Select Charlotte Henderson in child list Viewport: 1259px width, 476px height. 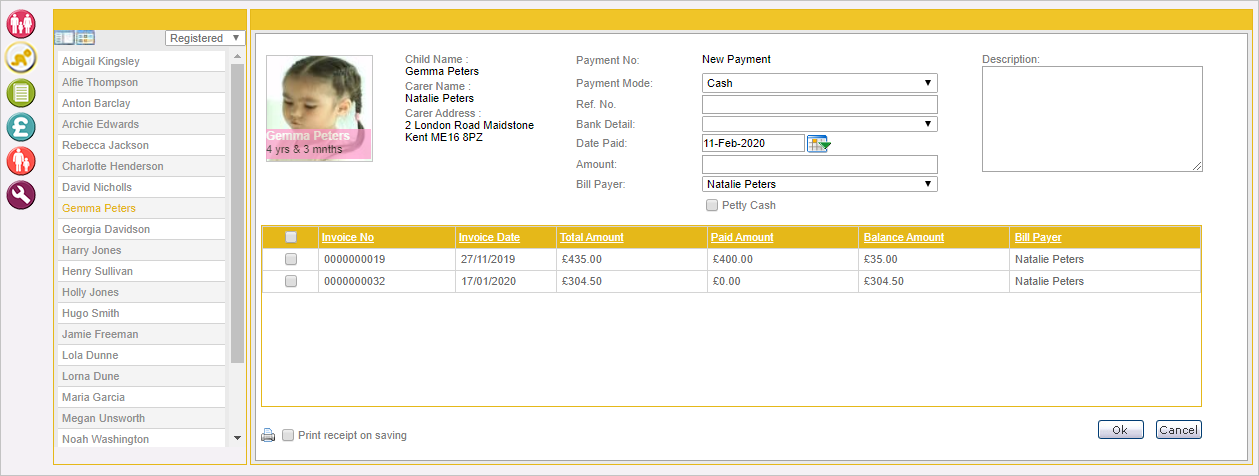(141, 166)
